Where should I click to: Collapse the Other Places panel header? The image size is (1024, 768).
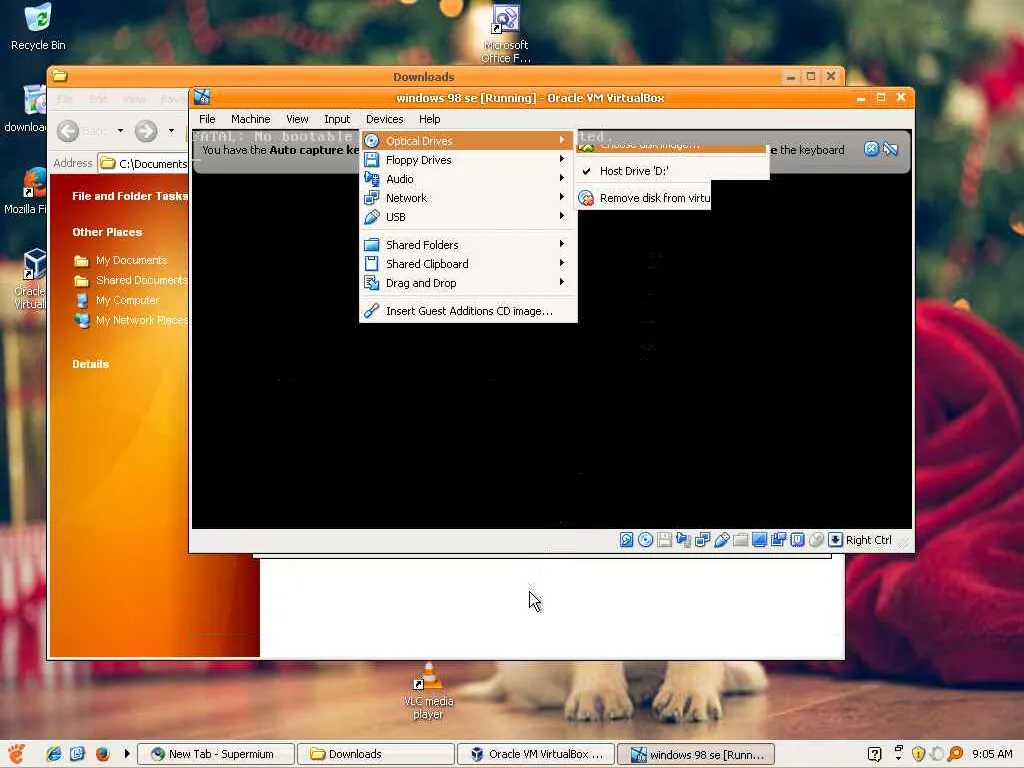pyautogui.click(x=107, y=232)
